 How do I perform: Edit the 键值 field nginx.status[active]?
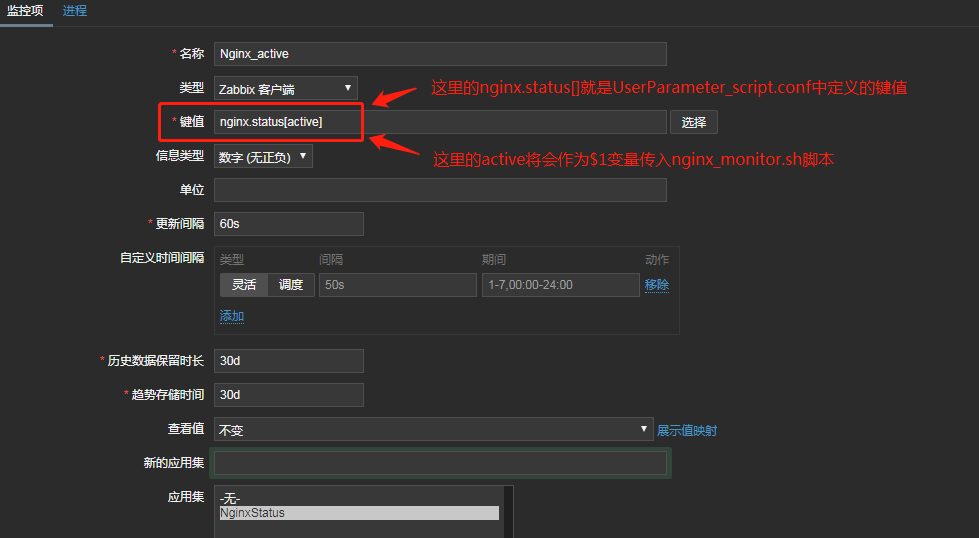[440, 122]
